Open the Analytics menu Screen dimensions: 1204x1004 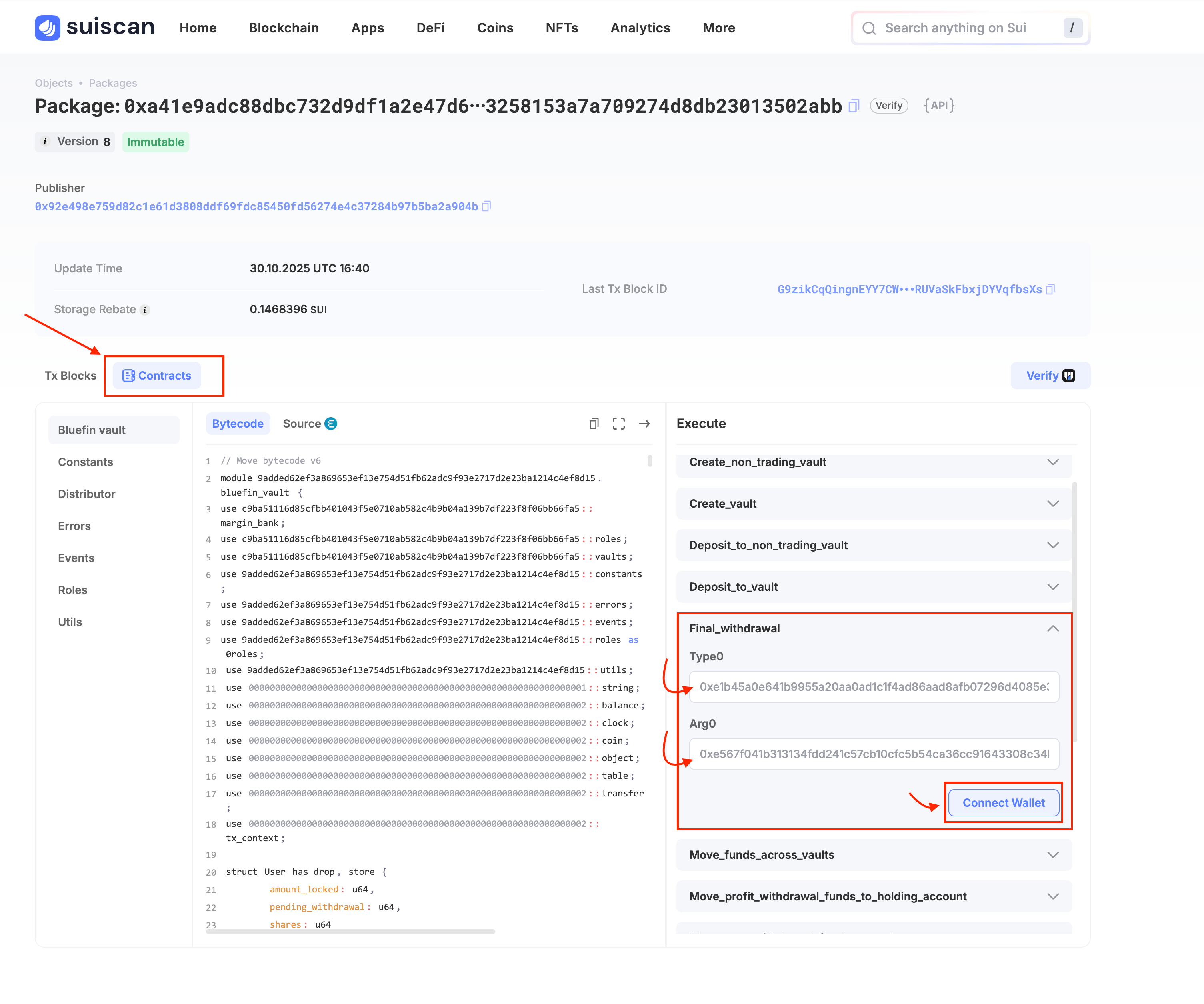point(640,28)
